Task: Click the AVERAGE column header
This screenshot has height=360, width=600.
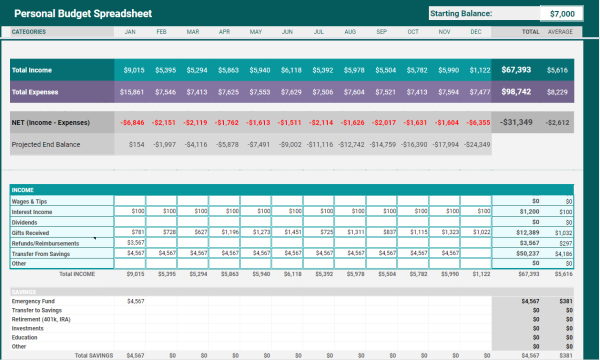Action: coord(560,32)
